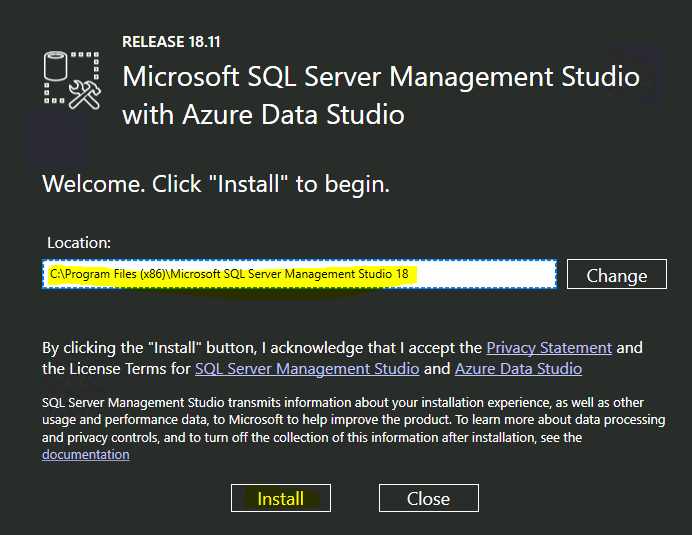Click the Change location button
692x535 pixels.
point(617,274)
